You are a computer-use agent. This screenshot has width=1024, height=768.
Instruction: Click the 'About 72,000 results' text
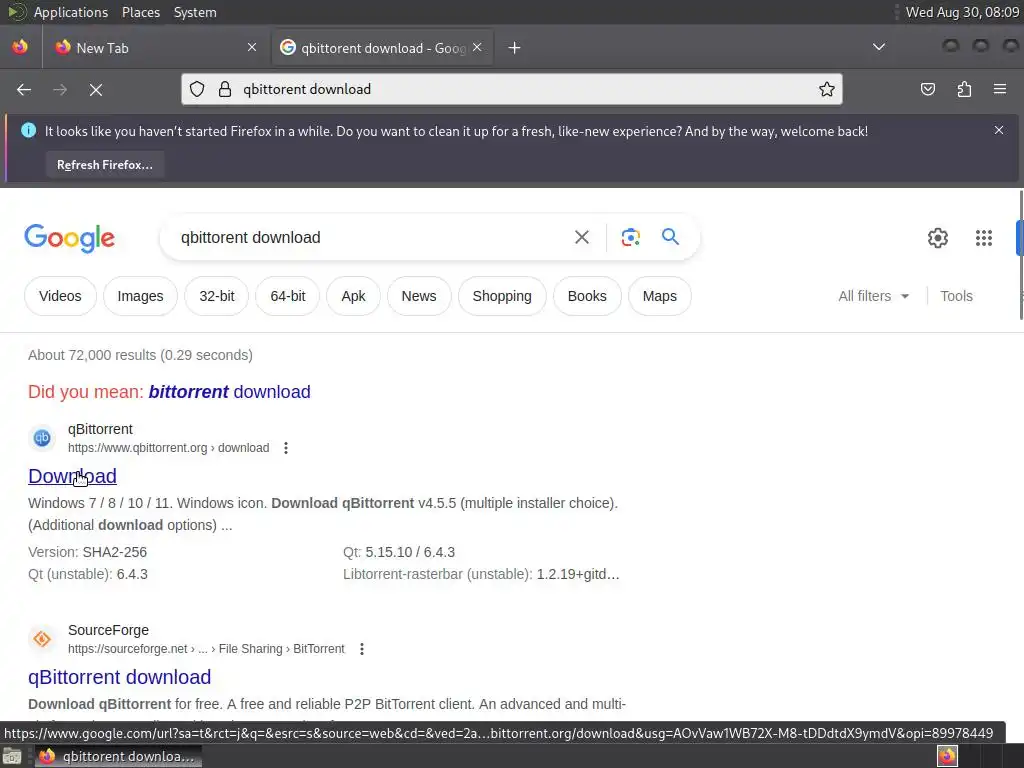[x=140, y=355]
